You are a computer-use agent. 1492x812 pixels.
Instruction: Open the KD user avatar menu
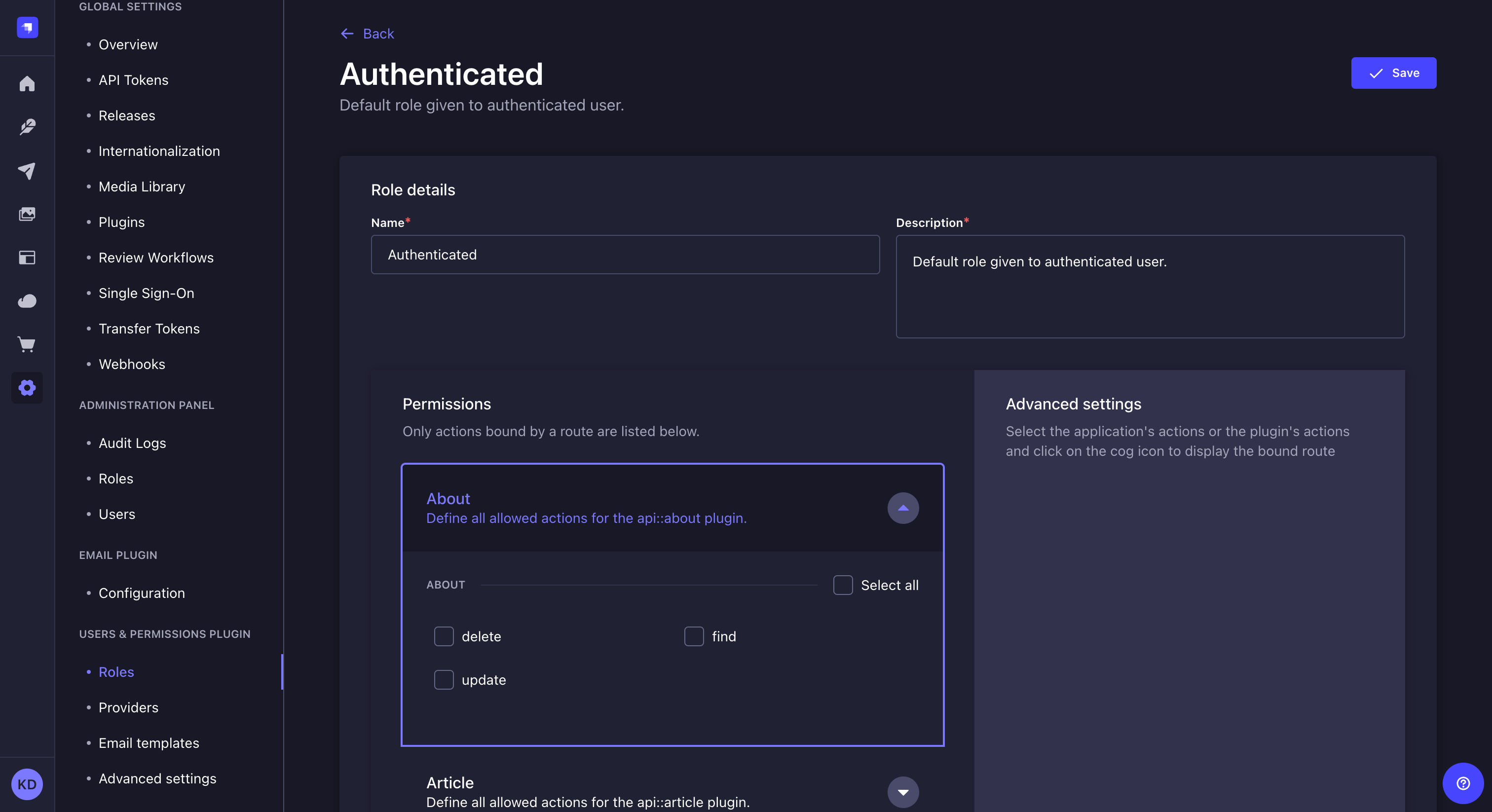(27, 784)
